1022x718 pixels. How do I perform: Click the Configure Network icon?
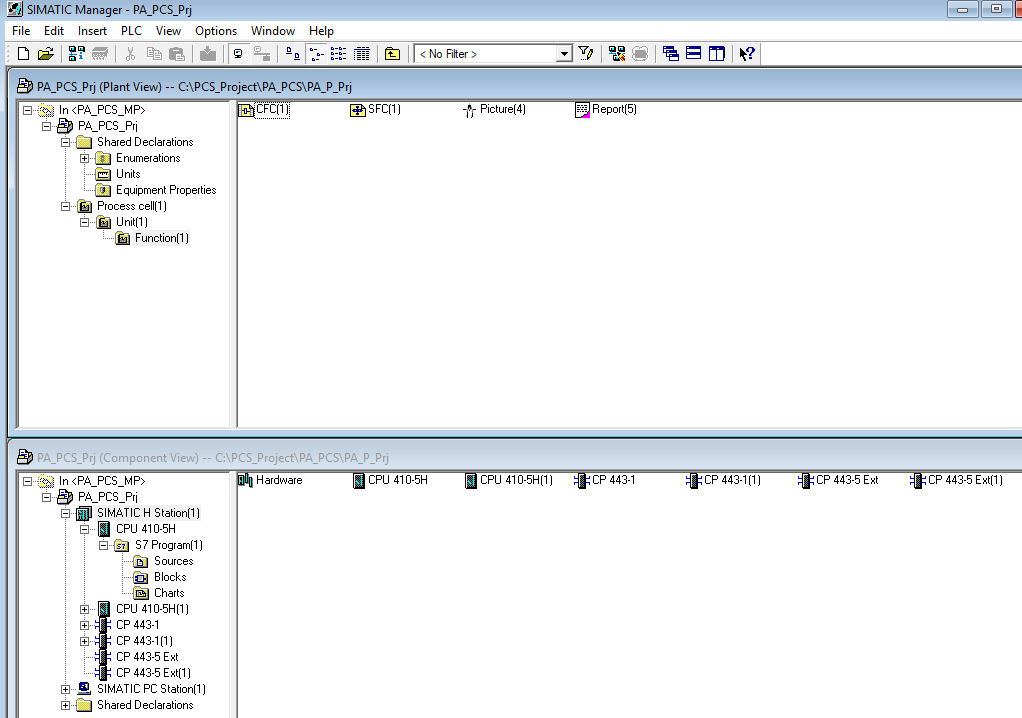click(617, 54)
